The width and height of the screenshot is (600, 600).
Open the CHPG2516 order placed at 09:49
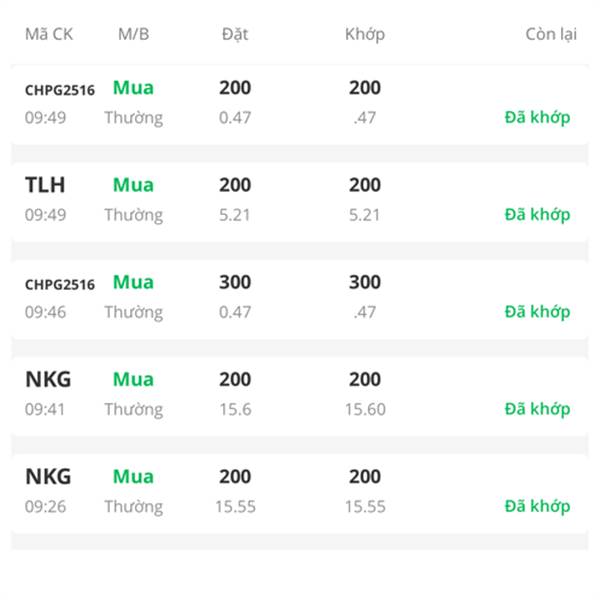[60, 90]
